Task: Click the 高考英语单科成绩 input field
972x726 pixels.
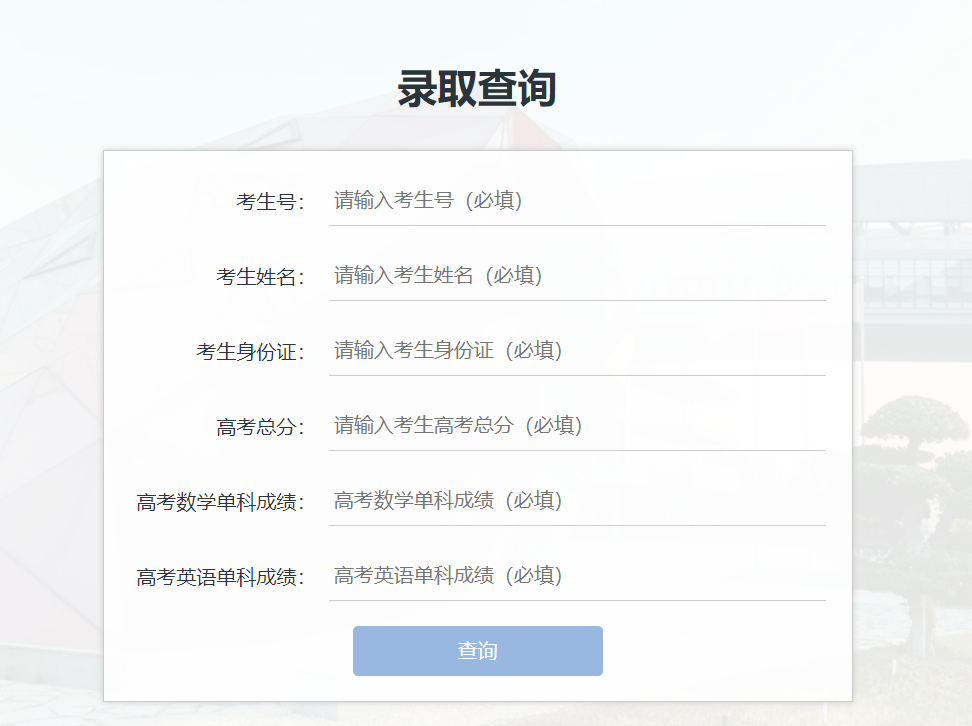Action: pyautogui.click(x=577, y=575)
